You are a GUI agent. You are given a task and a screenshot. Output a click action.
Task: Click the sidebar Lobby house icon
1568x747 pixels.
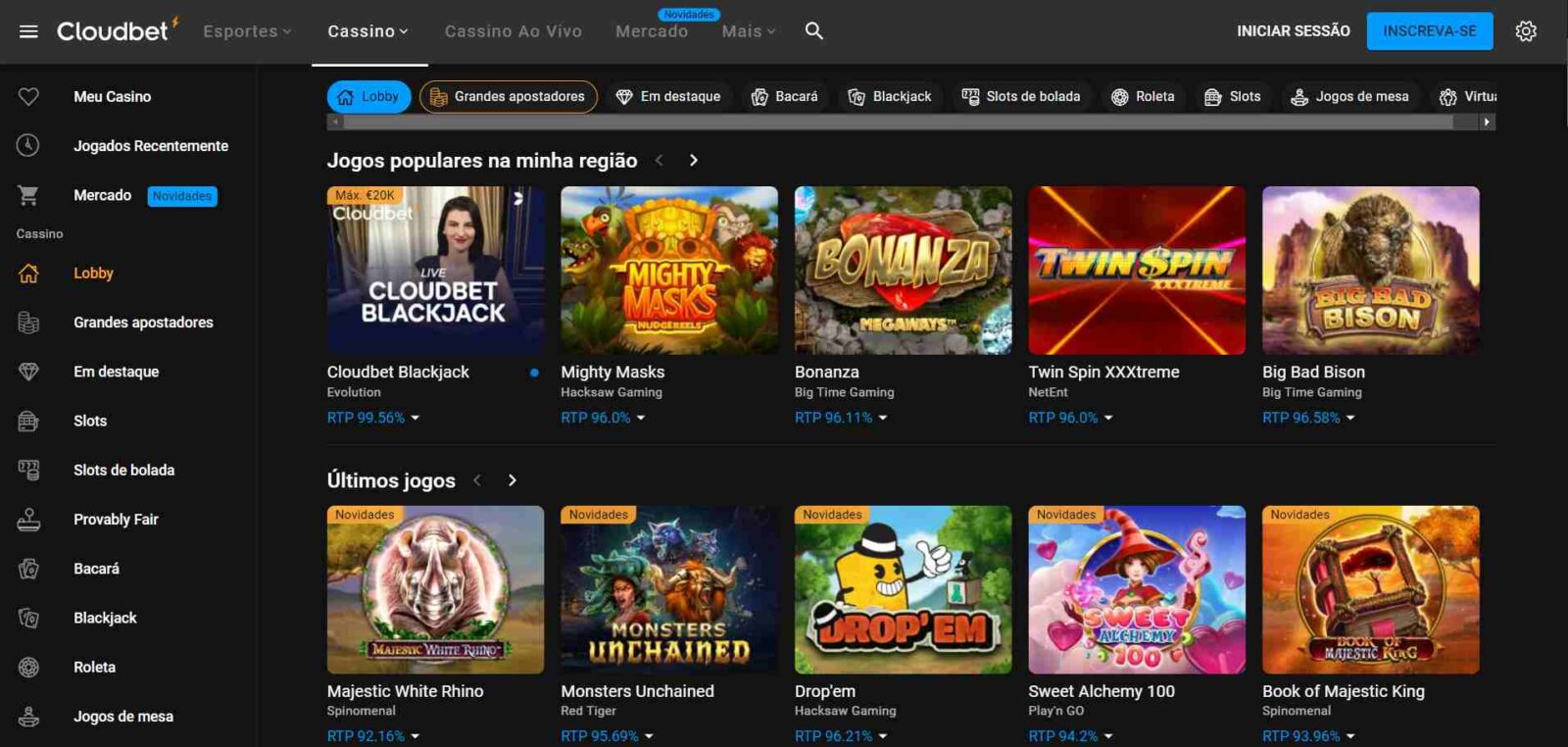(x=28, y=274)
